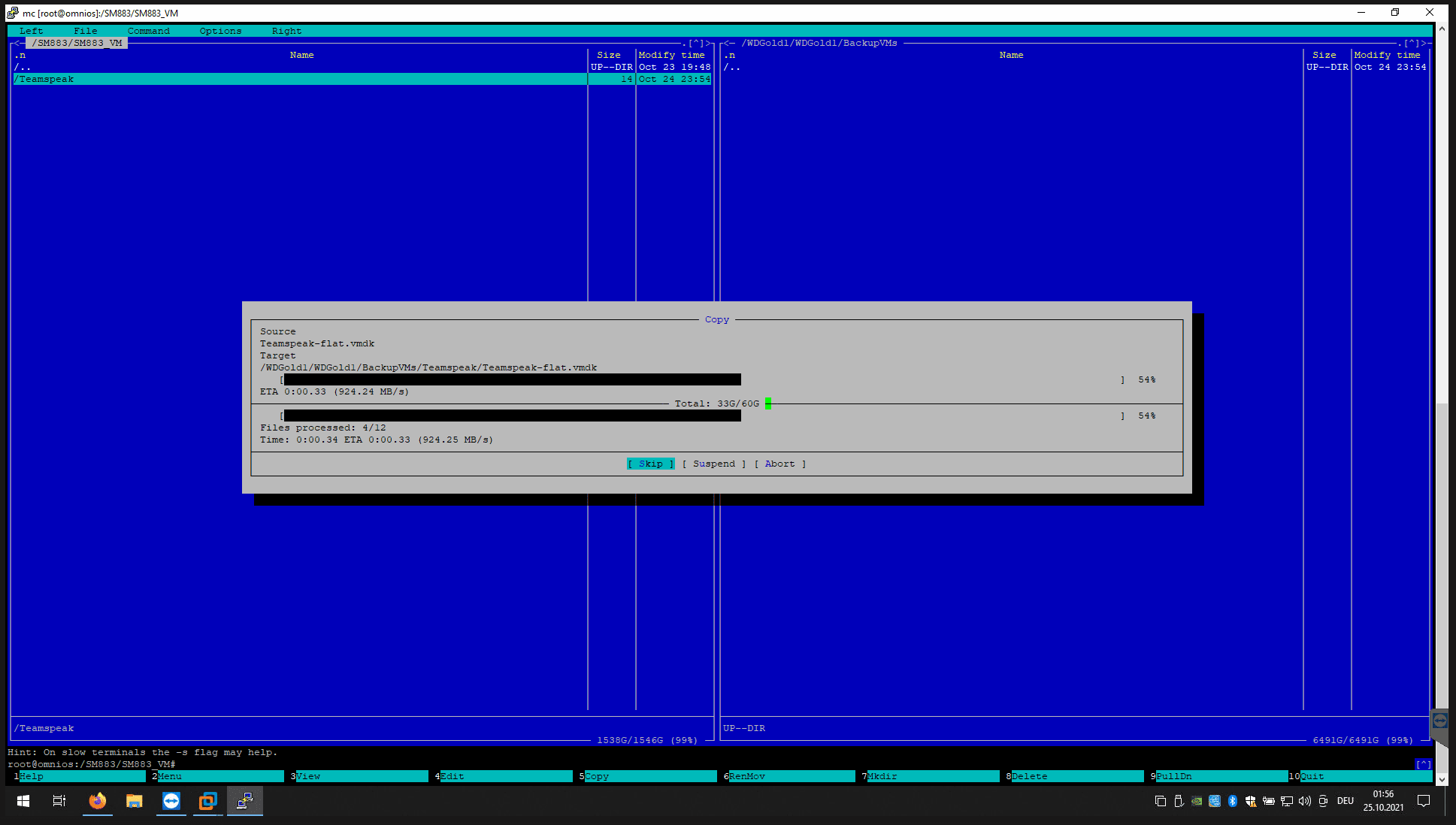Click the total progress bar
The width and height of the screenshot is (1456, 825).
pyautogui.click(x=703, y=416)
